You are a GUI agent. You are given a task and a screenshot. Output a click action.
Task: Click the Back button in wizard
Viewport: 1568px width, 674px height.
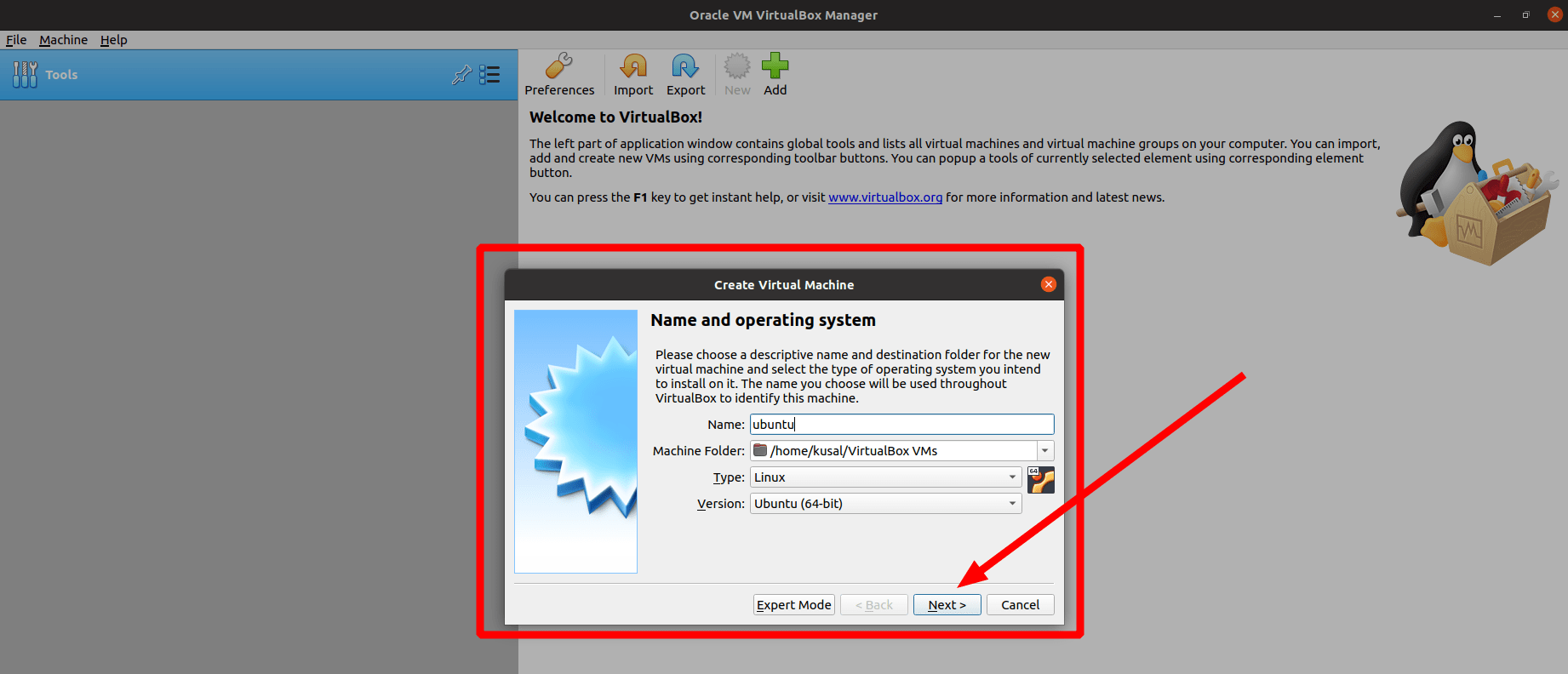tap(873, 605)
